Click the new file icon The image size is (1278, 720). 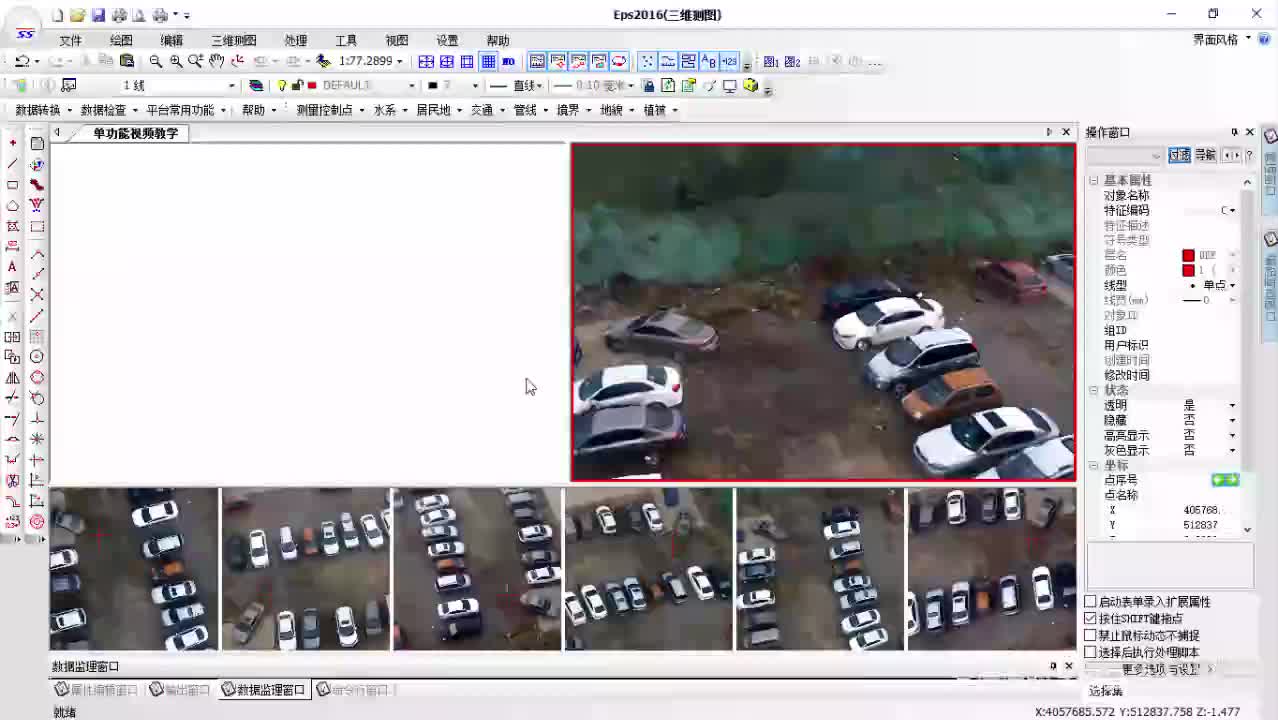pos(57,15)
